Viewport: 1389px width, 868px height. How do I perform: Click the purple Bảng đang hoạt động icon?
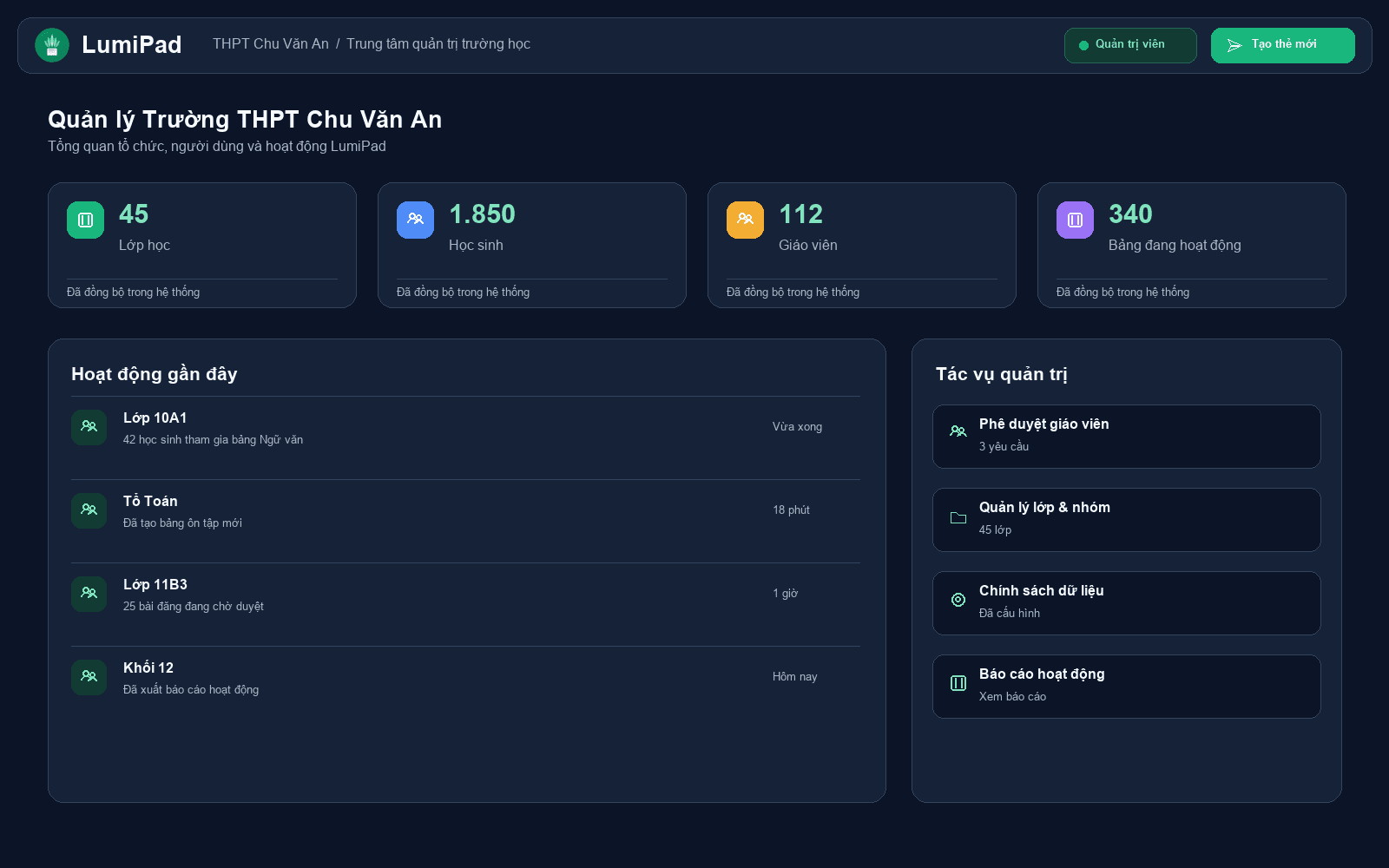tap(1075, 220)
